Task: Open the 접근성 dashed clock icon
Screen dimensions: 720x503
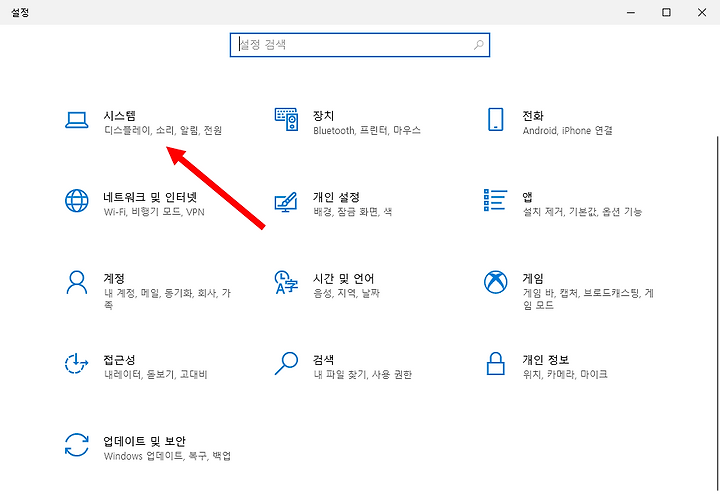Action: click(76, 363)
